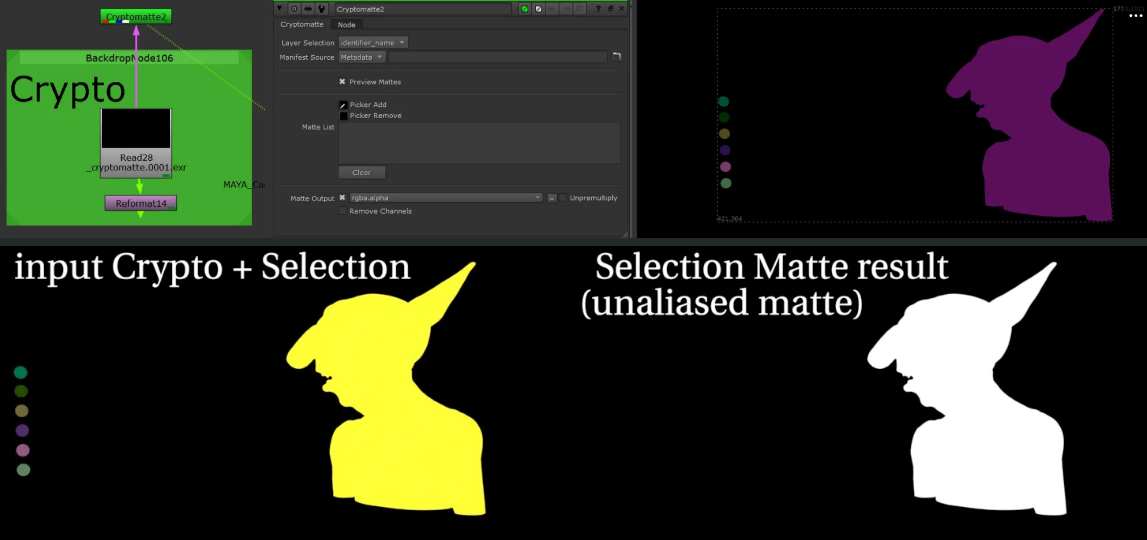The width and height of the screenshot is (1147, 540).
Task: Click the green node color tile icon
Action: coord(524,8)
